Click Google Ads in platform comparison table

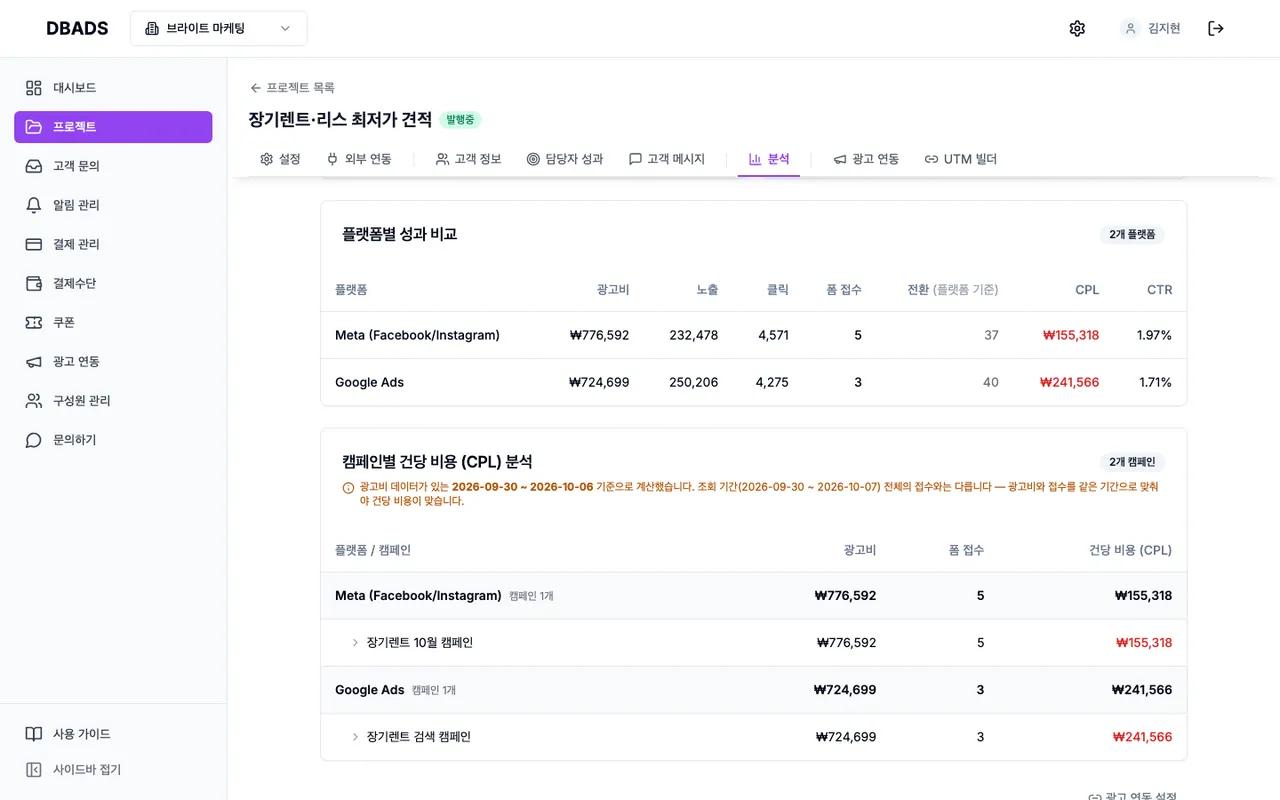point(369,382)
